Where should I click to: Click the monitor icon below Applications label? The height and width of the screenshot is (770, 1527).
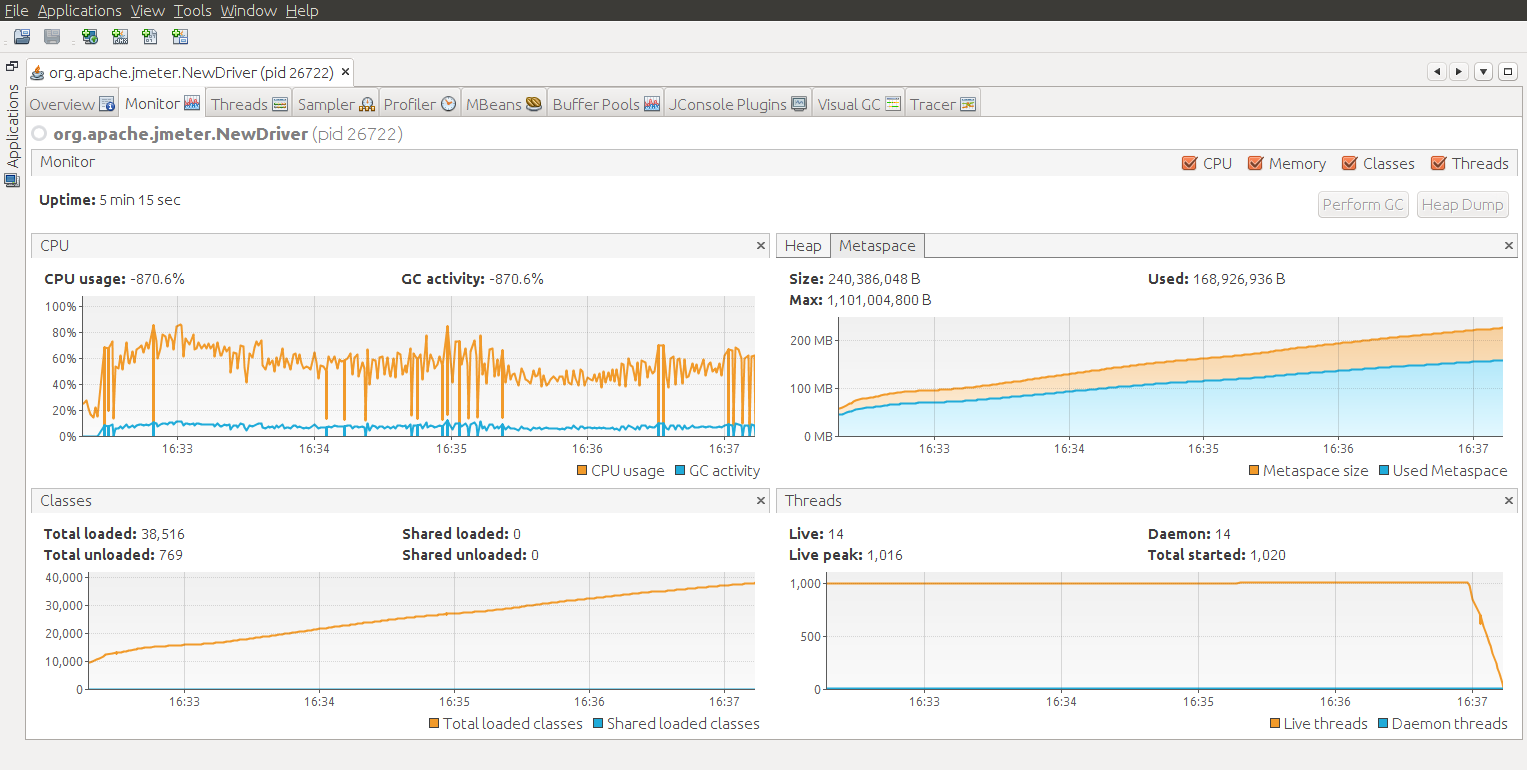tap(11, 180)
